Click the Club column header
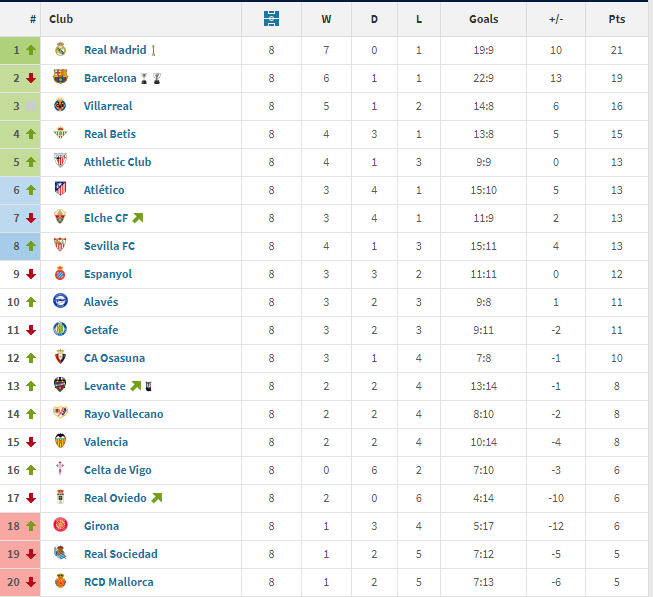This screenshot has width=653, height=597. pyautogui.click(x=61, y=19)
